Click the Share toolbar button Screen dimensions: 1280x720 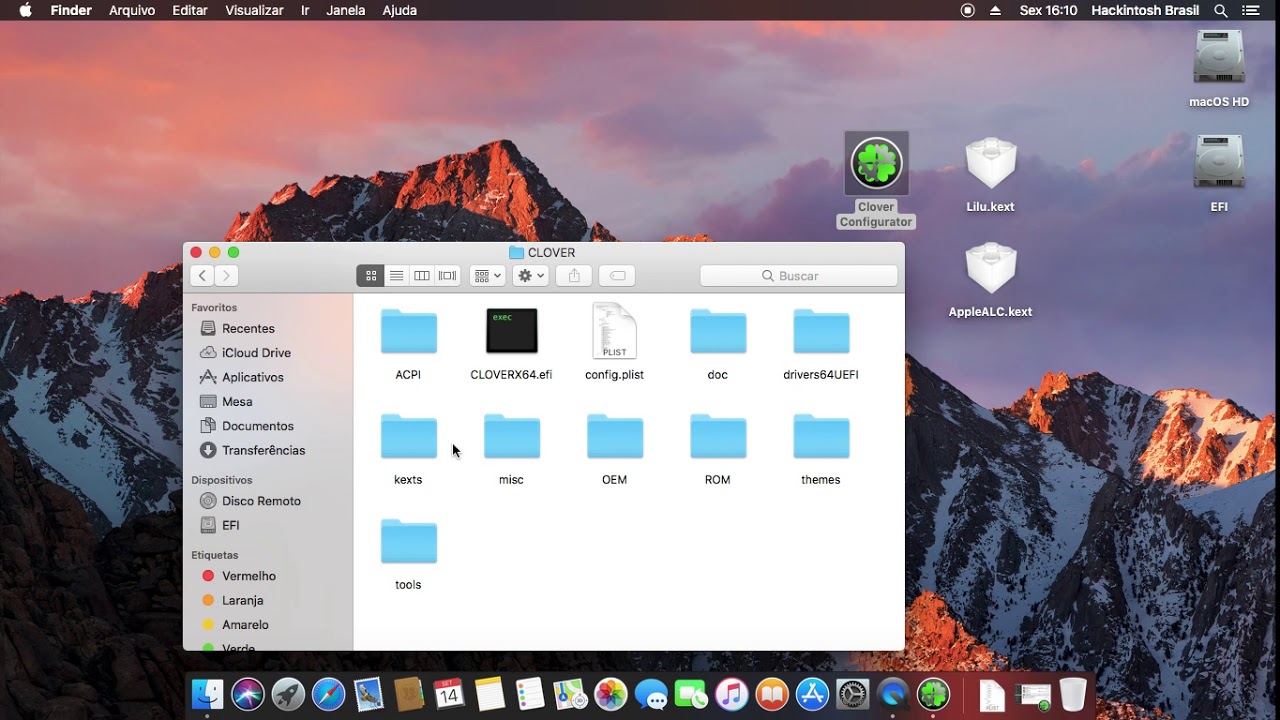click(574, 275)
